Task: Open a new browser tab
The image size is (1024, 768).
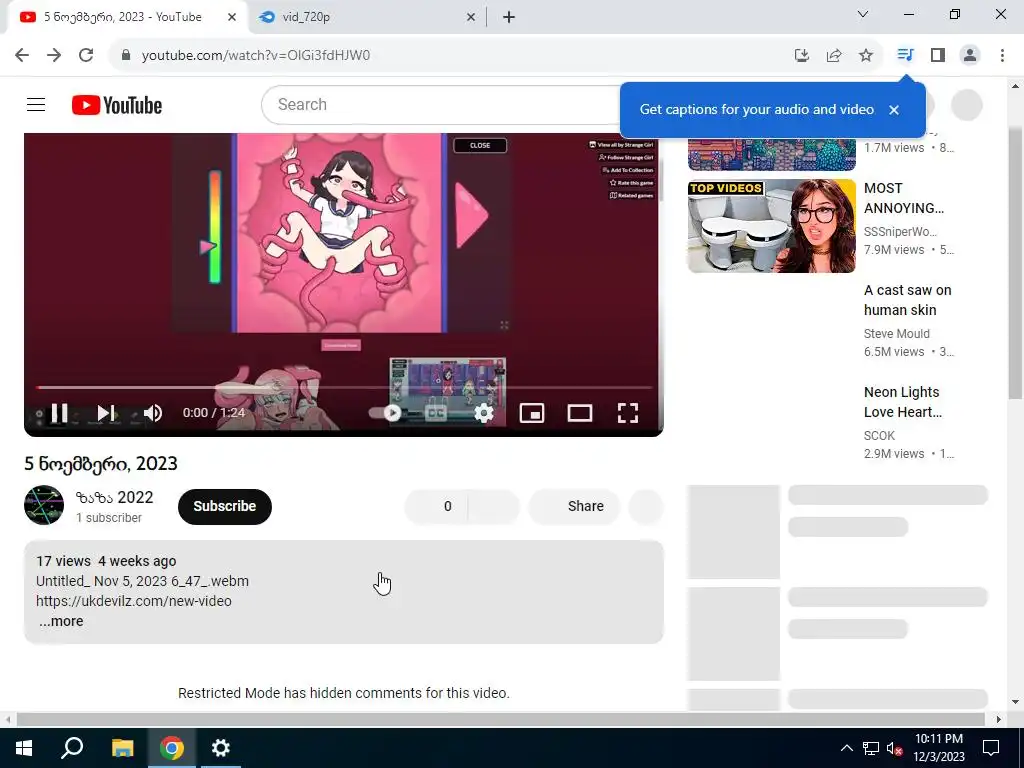Action: coord(509,17)
